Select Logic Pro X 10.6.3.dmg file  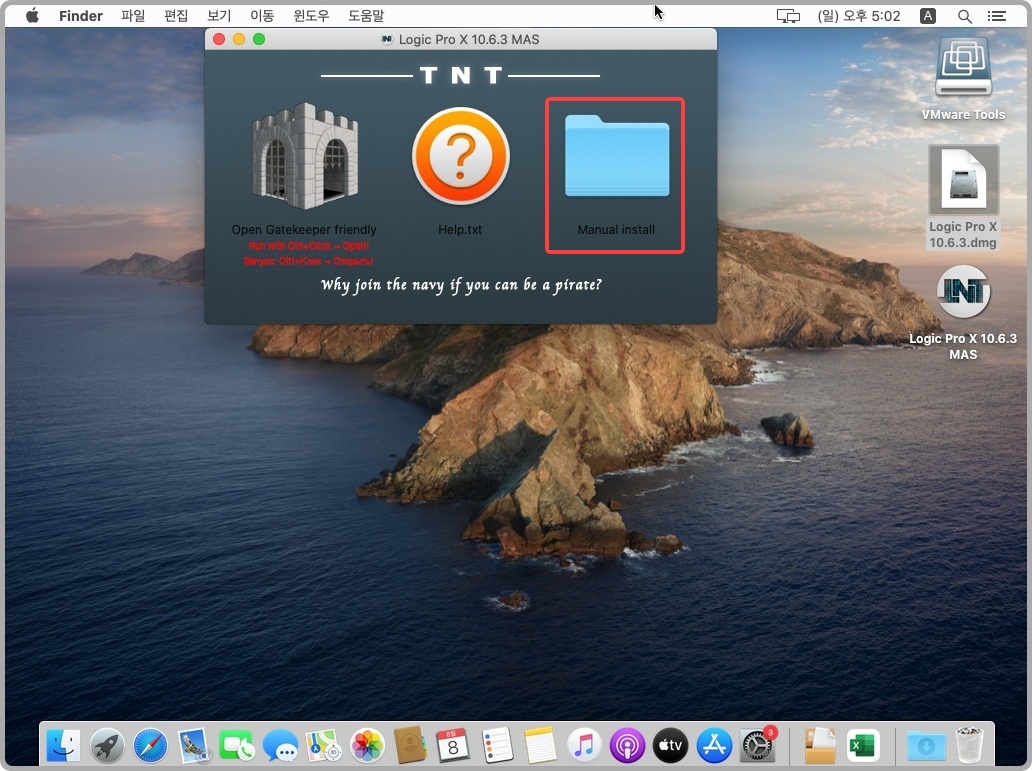[x=963, y=179]
